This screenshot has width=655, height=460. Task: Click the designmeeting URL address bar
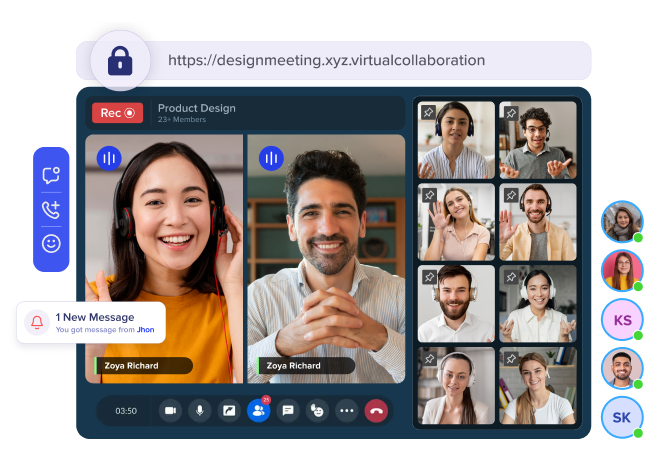(x=326, y=60)
